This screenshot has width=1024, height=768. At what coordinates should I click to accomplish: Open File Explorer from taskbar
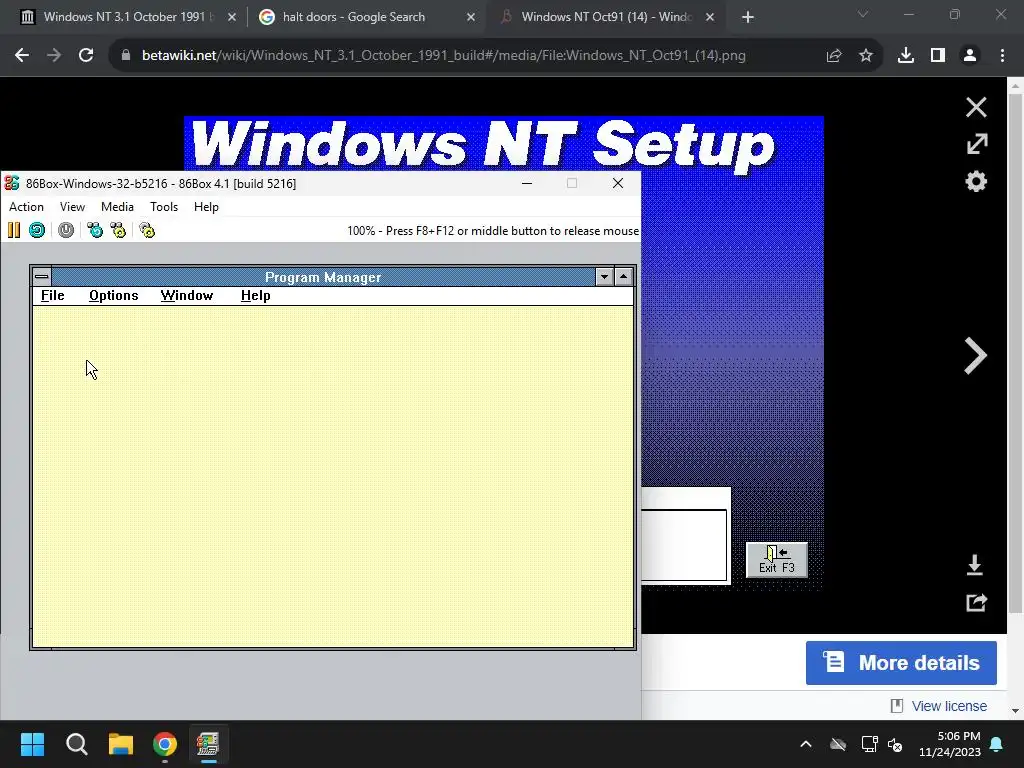[x=121, y=744]
